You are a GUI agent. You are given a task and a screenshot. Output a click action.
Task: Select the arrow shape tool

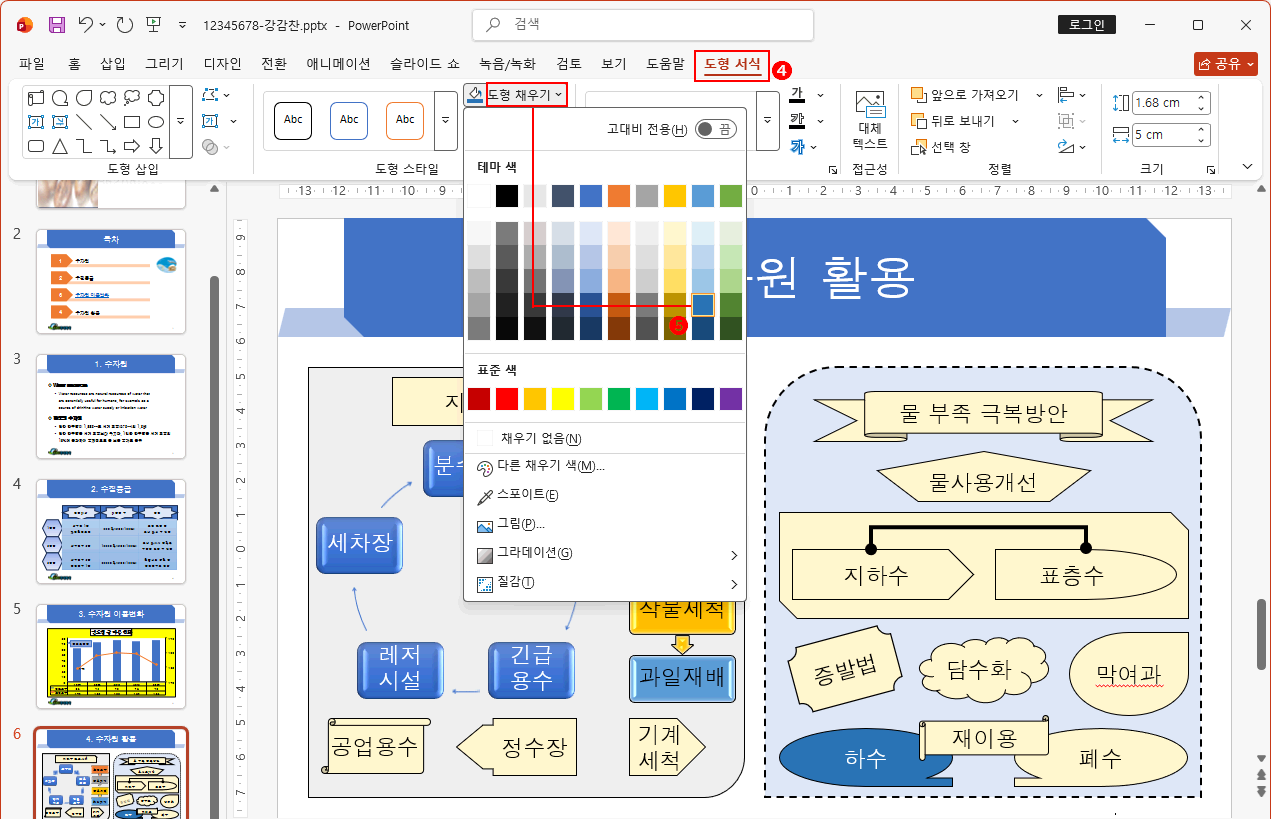(x=108, y=122)
